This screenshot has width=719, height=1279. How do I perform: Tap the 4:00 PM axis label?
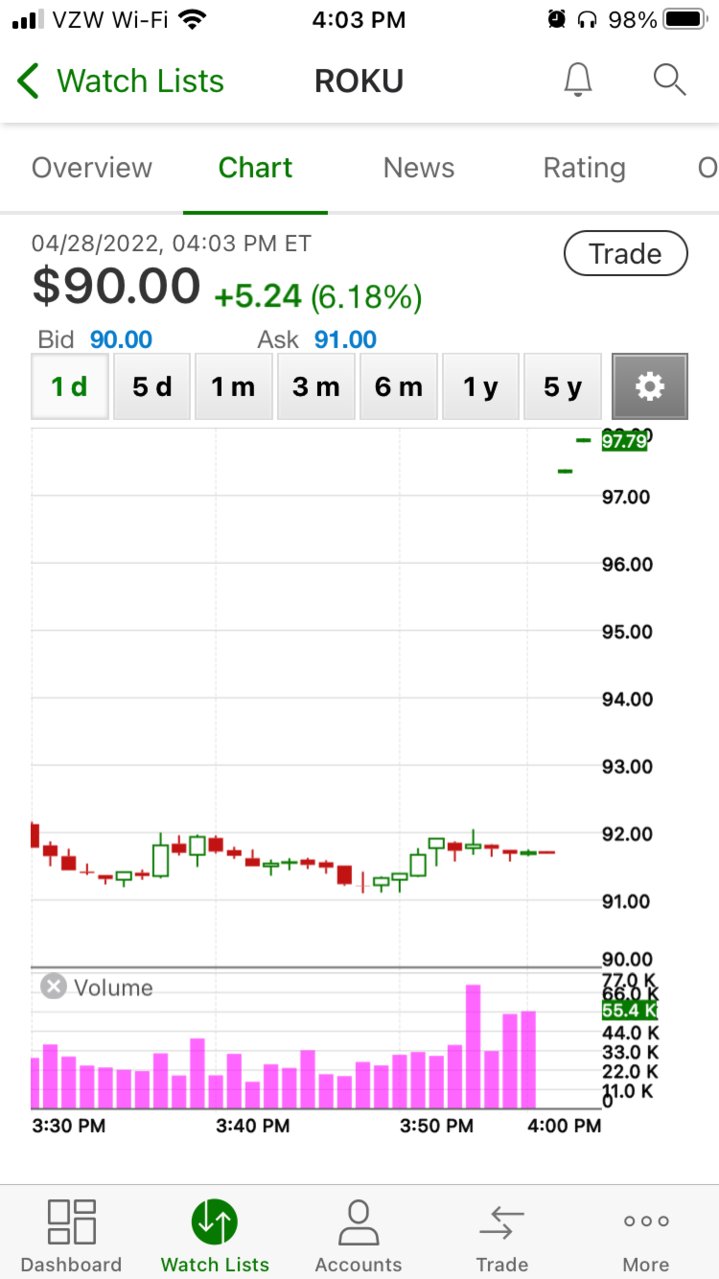[x=565, y=1125]
